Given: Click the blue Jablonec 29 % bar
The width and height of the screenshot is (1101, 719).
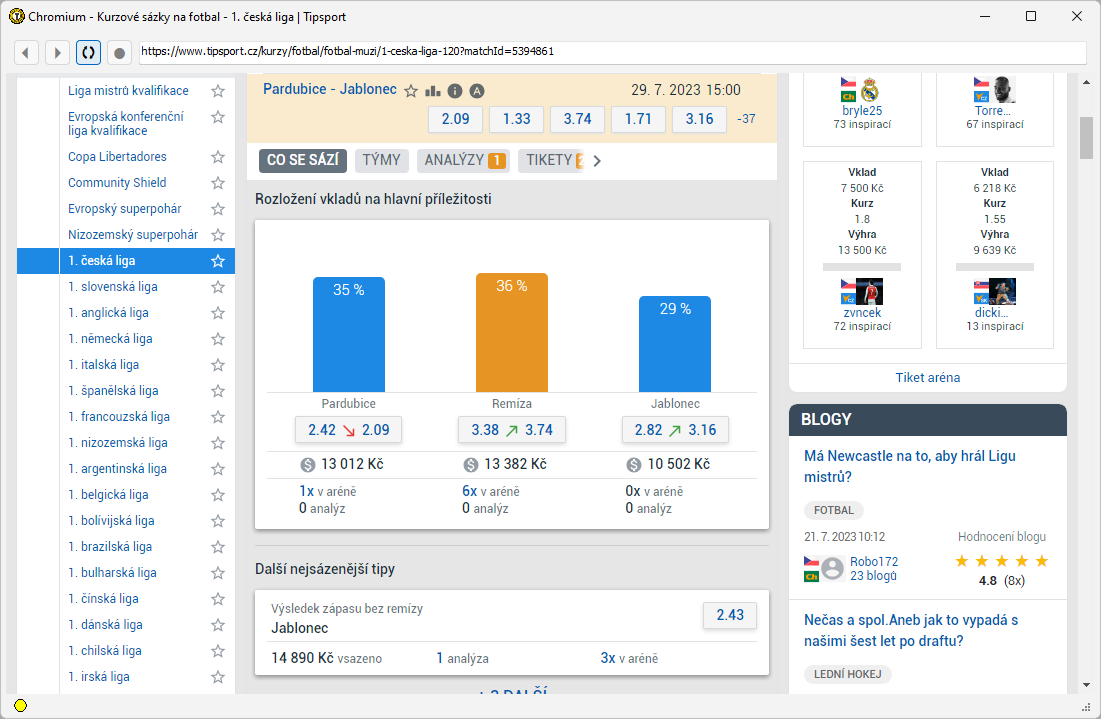Looking at the screenshot, I should tap(675, 344).
